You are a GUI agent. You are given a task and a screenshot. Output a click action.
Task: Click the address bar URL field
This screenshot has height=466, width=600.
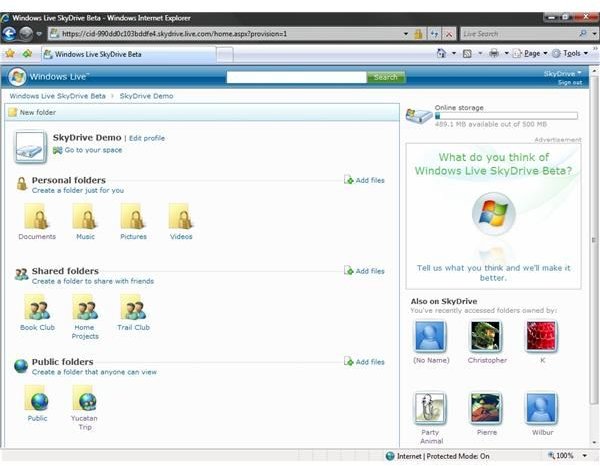point(226,34)
